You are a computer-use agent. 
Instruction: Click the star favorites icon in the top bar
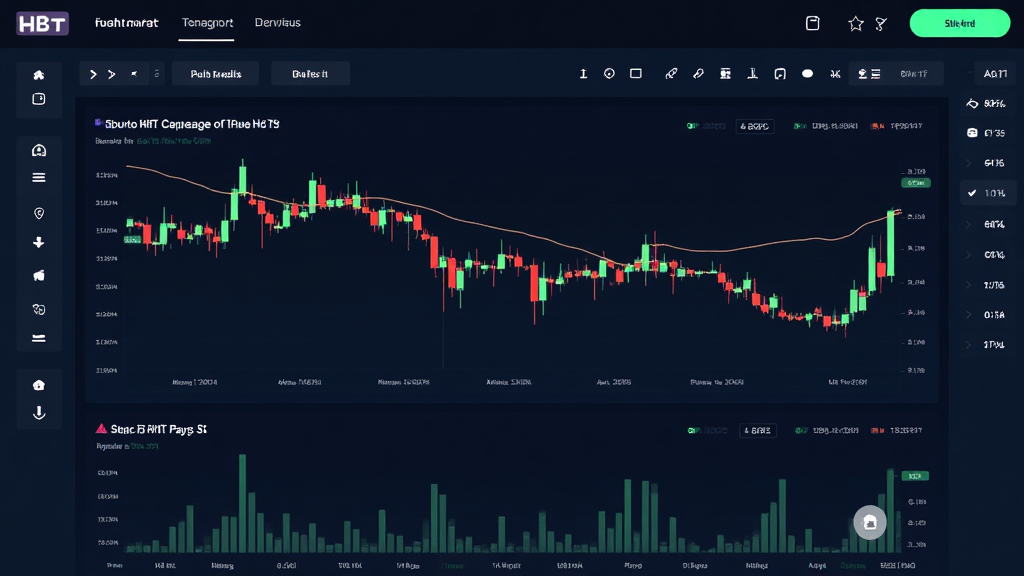point(855,22)
